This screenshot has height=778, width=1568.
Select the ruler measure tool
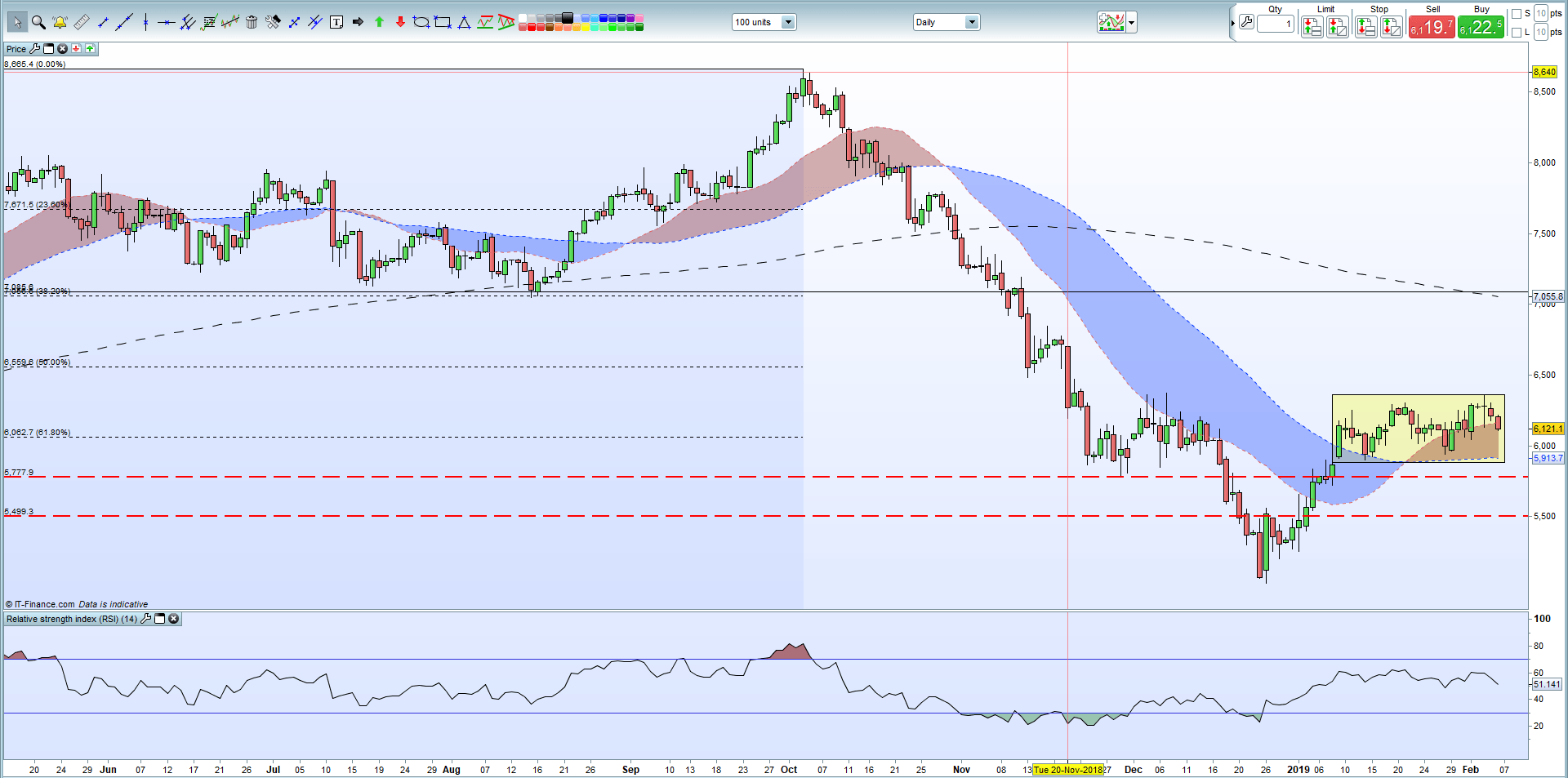[82, 22]
